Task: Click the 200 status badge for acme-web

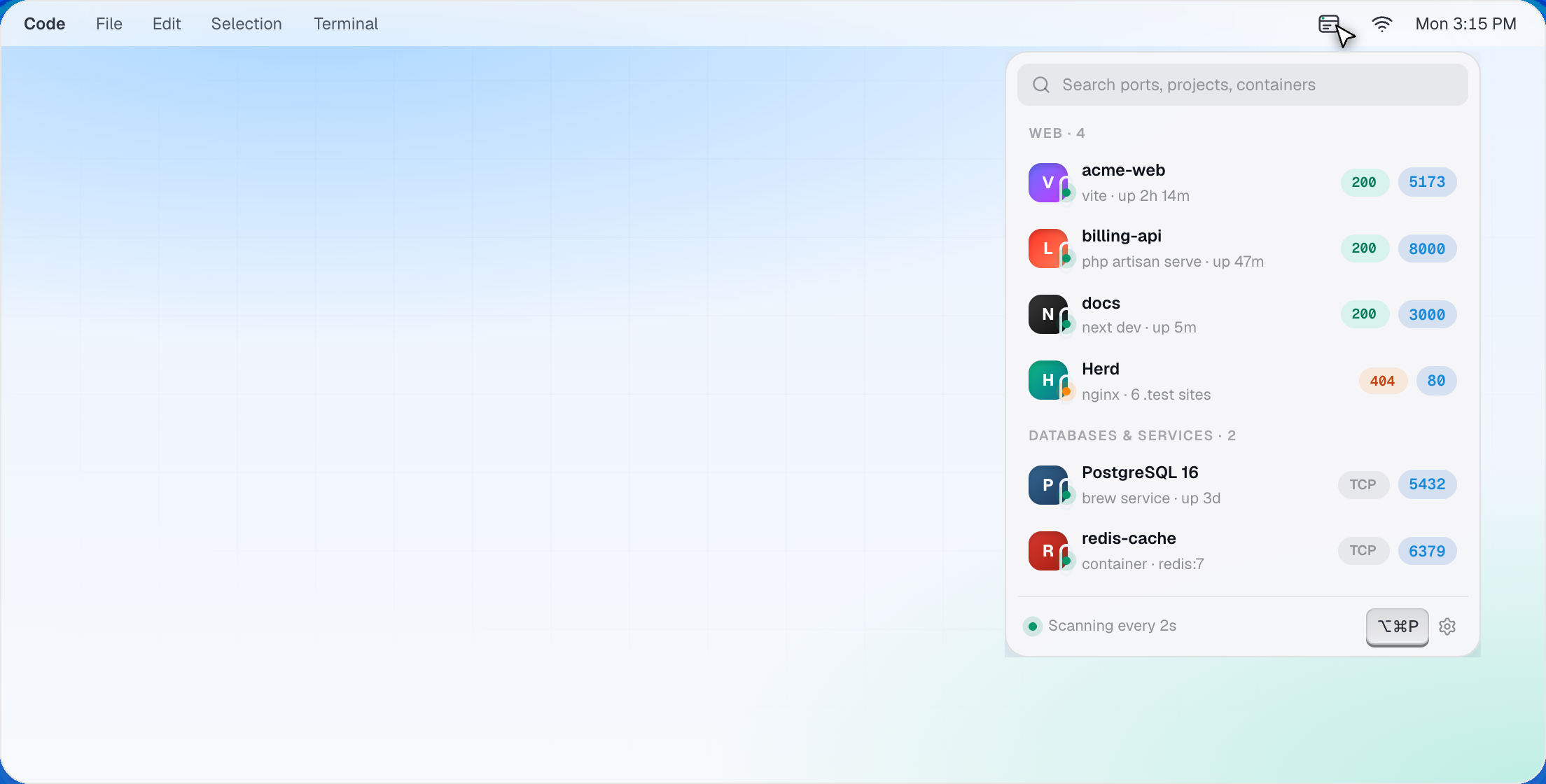Action: [1364, 182]
